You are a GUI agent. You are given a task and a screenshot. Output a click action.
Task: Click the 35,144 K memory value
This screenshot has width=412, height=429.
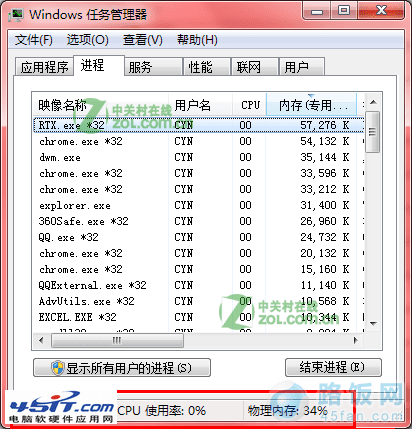(x=325, y=157)
